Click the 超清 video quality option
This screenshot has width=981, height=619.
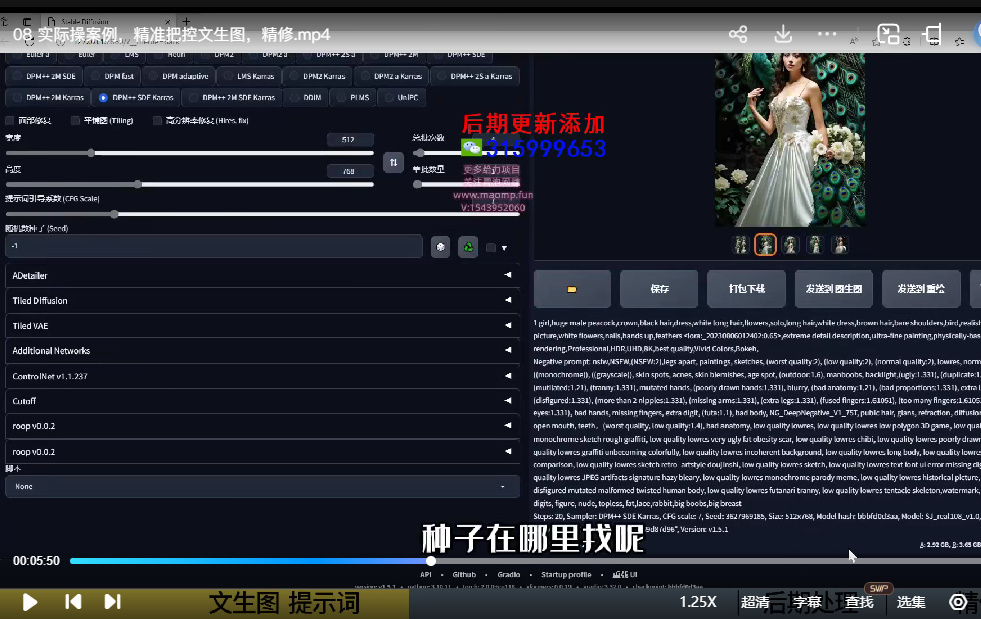click(755, 602)
